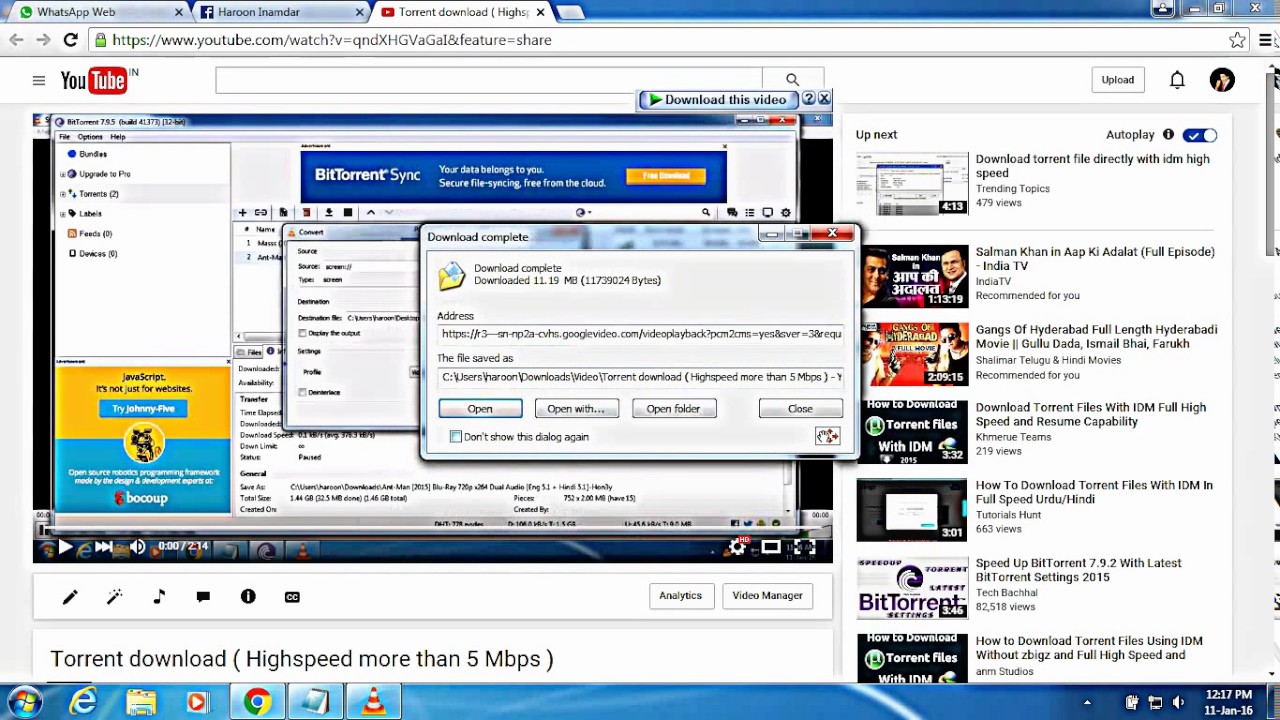Open the player settings gear
Viewport: 1280px width, 720px height.
(738, 547)
